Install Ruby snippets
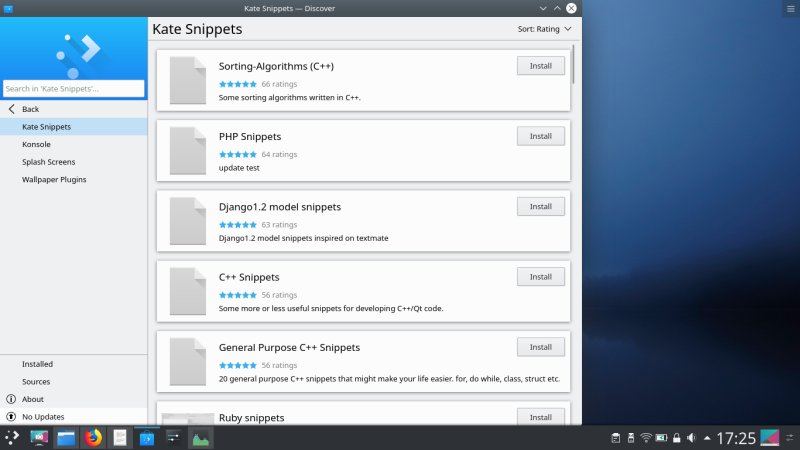The image size is (800, 450). click(x=541, y=417)
